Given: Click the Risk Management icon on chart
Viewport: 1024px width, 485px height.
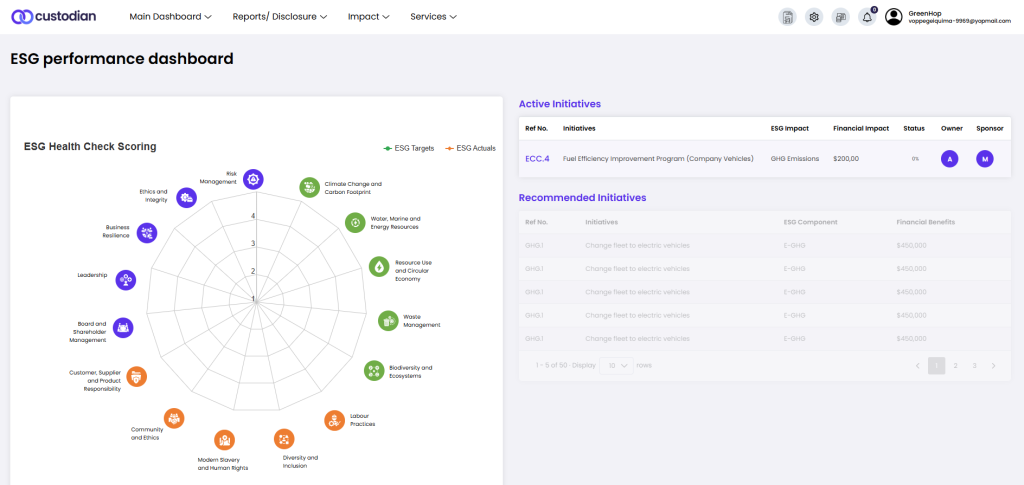Looking at the screenshot, I should point(254,179).
